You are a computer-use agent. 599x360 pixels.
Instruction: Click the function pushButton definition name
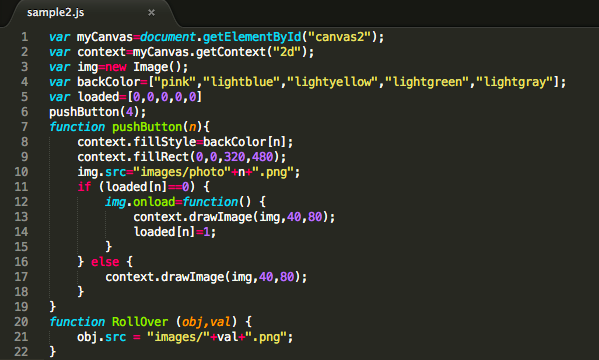point(147,127)
